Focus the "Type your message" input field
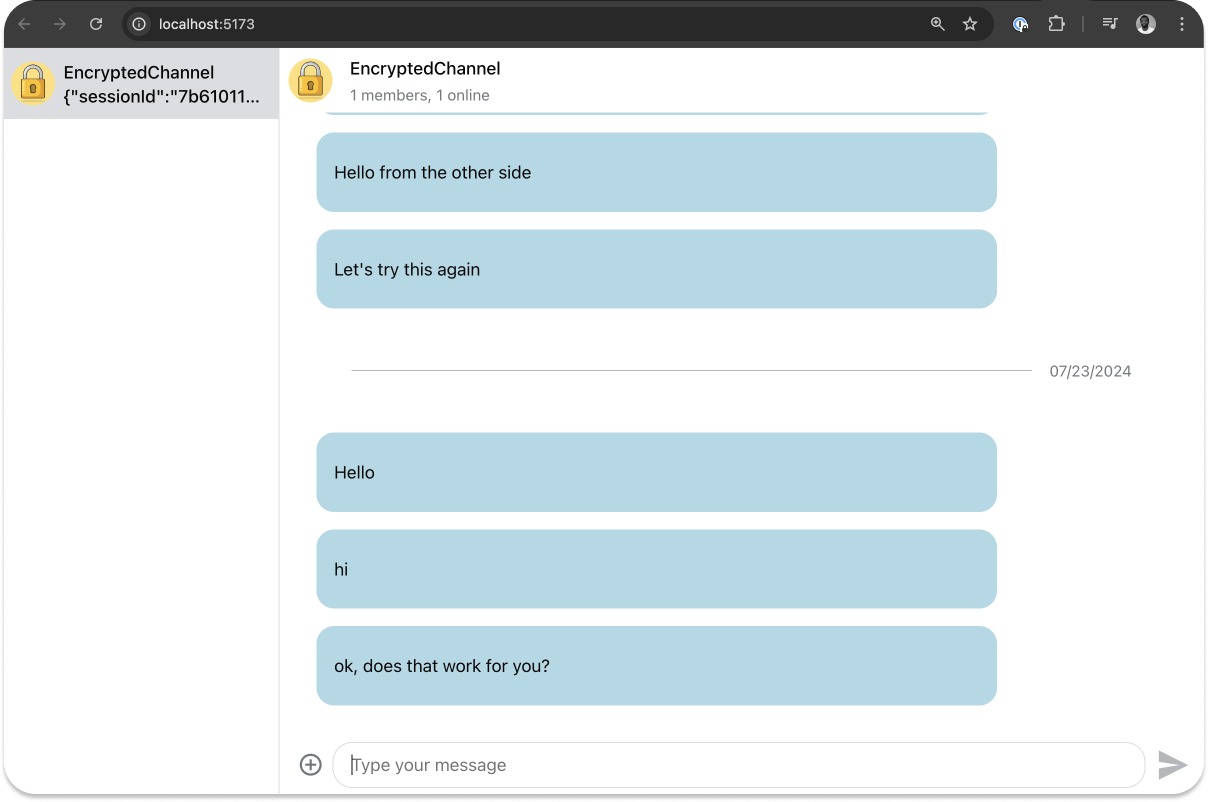This screenshot has height=802, width=1208. (738, 765)
